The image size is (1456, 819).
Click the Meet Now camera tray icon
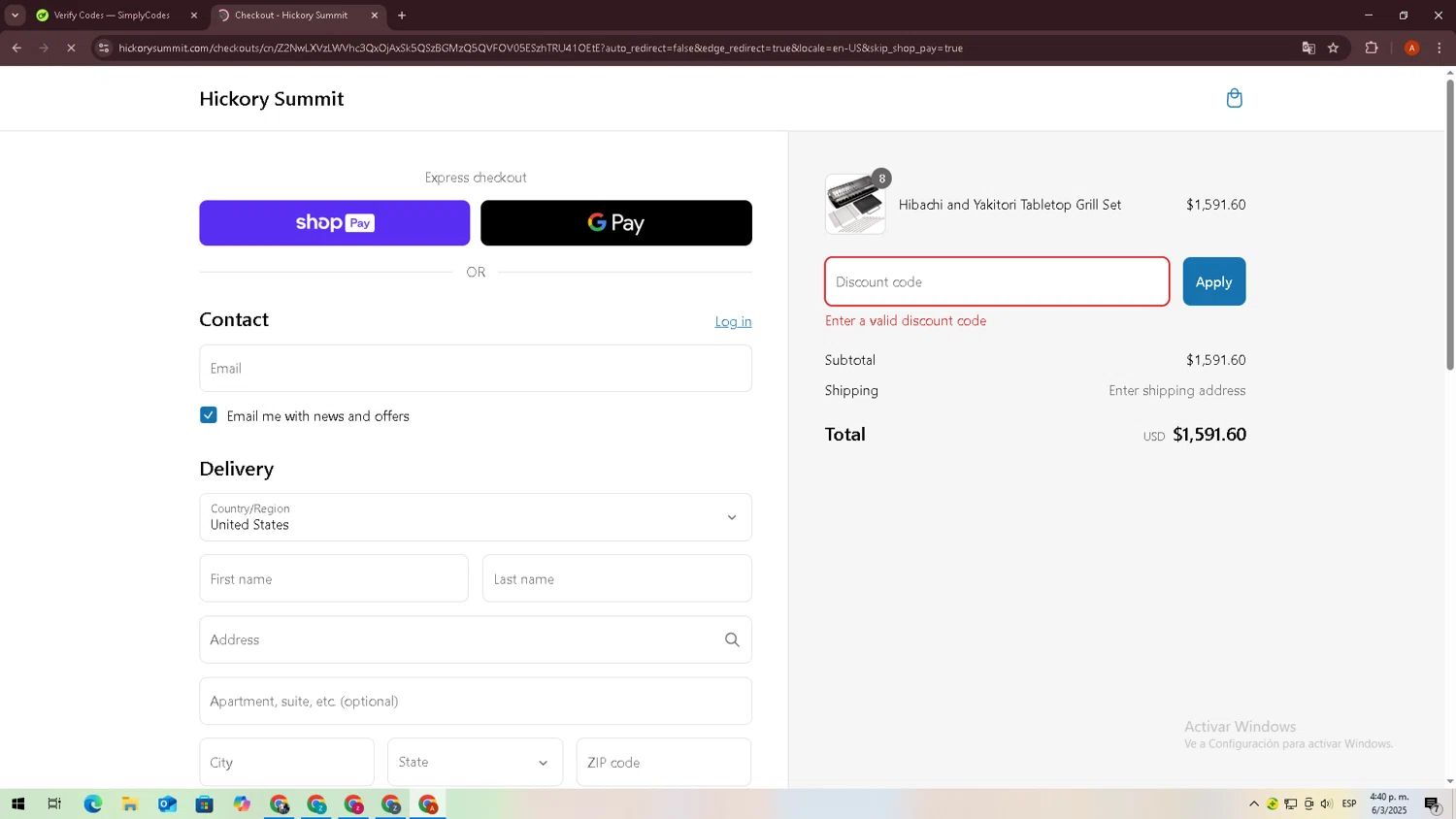(1309, 803)
